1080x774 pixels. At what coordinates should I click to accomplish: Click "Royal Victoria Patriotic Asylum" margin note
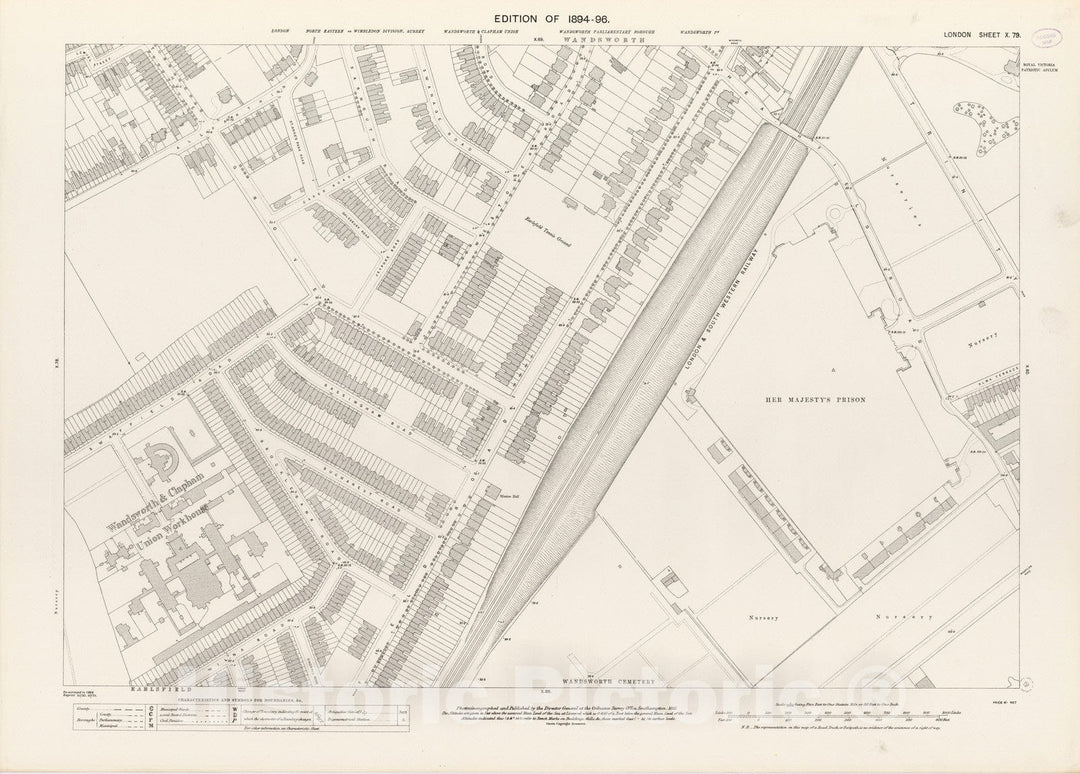pos(1039,70)
